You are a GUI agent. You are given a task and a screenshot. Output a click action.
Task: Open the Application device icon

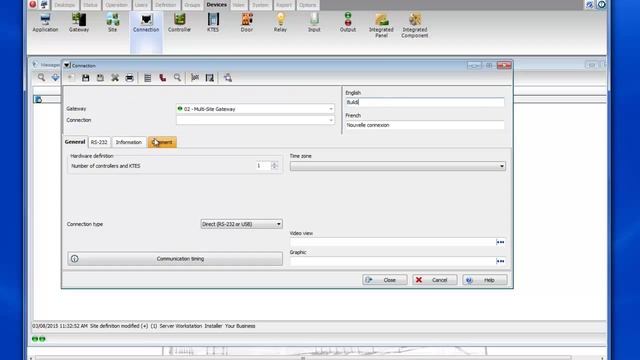point(45,23)
